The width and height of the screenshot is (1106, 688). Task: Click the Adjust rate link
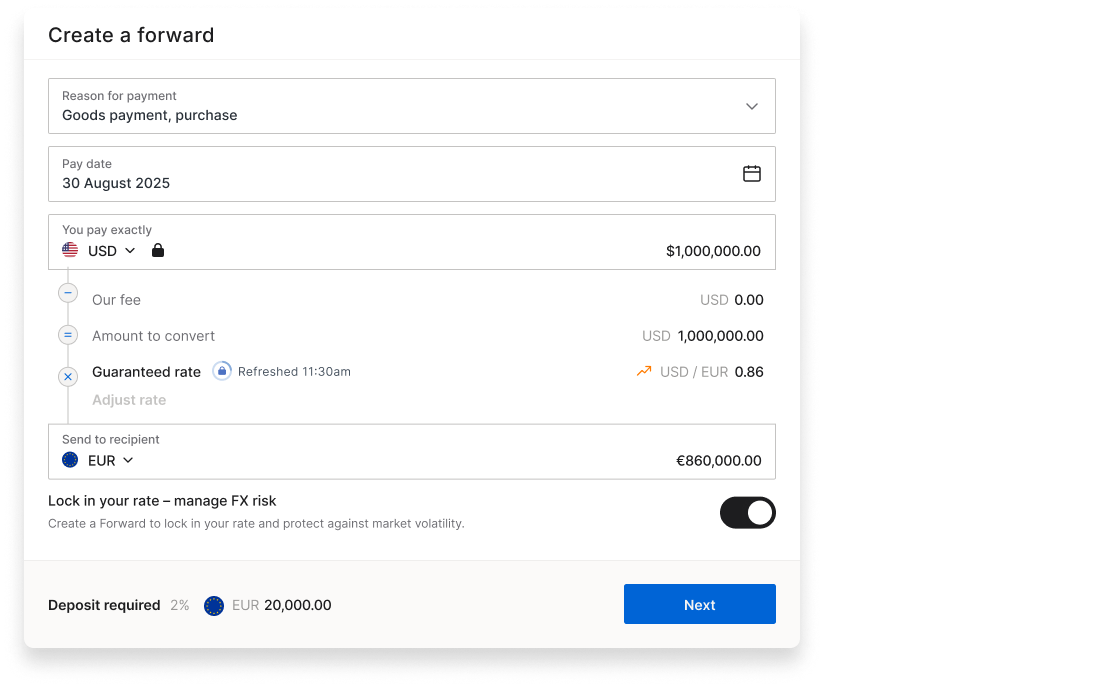click(129, 400)
